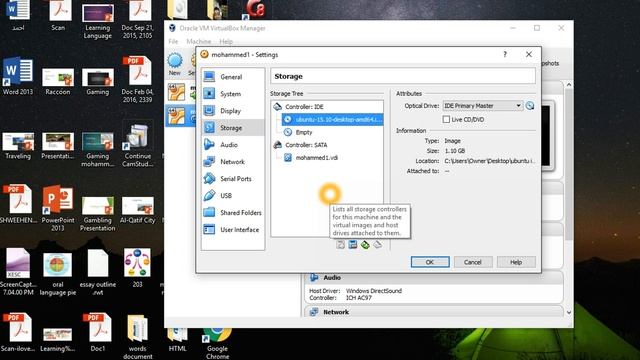Select the Empty optical drive entry
The image size is (640, 360).
pyautogui.click(x=304, y=132)
